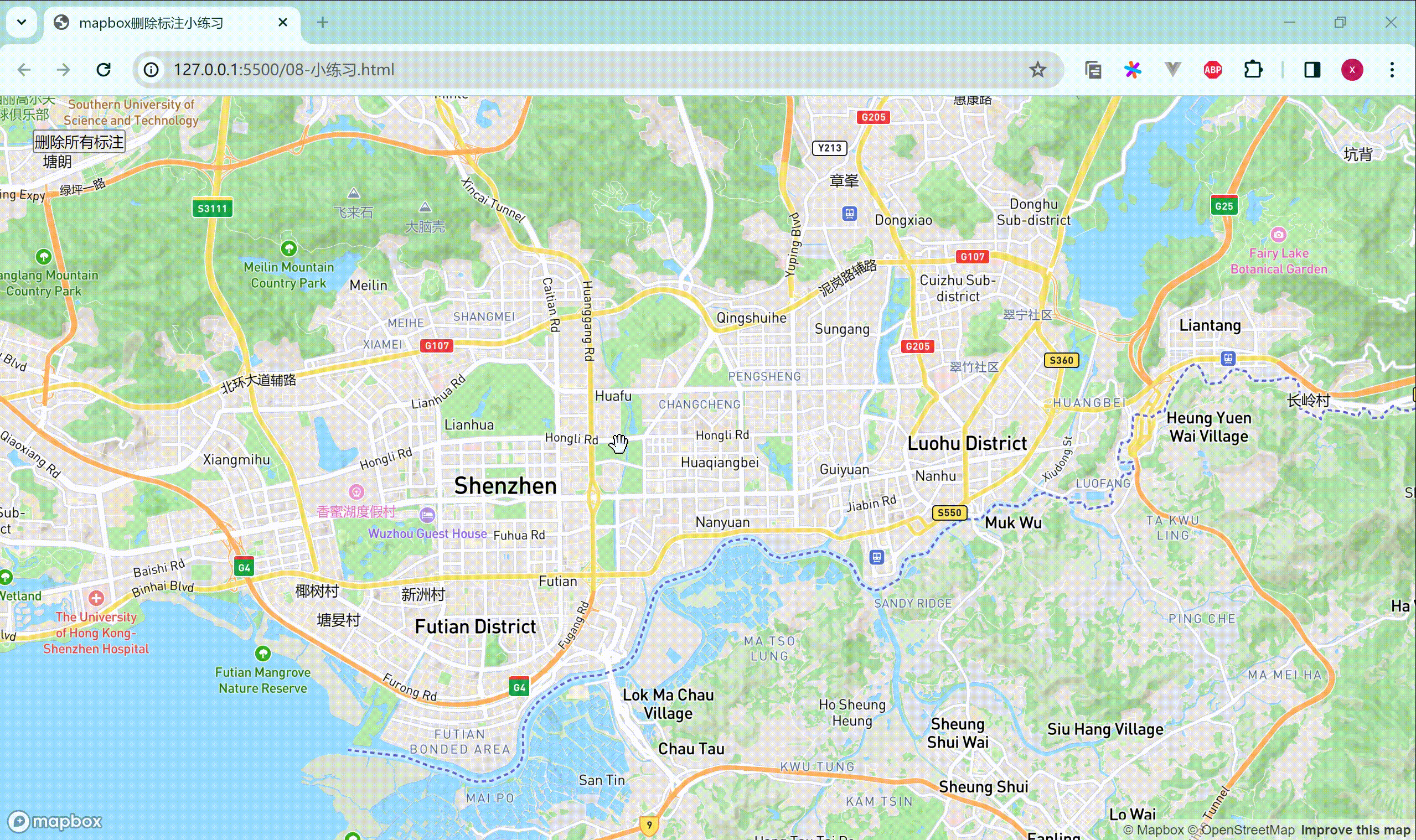The image size is (1416, 840).
Task: Click the document-copy extension icon
Action: [x=1092, y=70]
